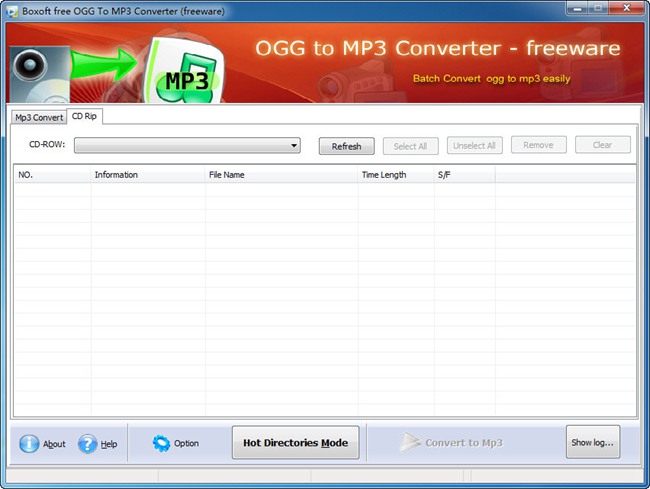Click the NO. column header
The height and width of the screenshot is (489, 650).
[53, 175]
